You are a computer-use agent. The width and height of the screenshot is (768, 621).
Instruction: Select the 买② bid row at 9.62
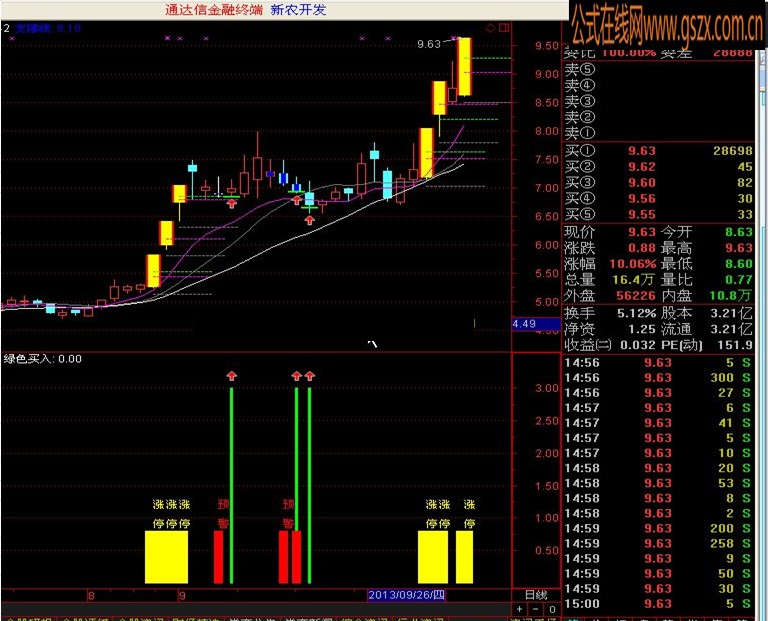tap(658, 167)
